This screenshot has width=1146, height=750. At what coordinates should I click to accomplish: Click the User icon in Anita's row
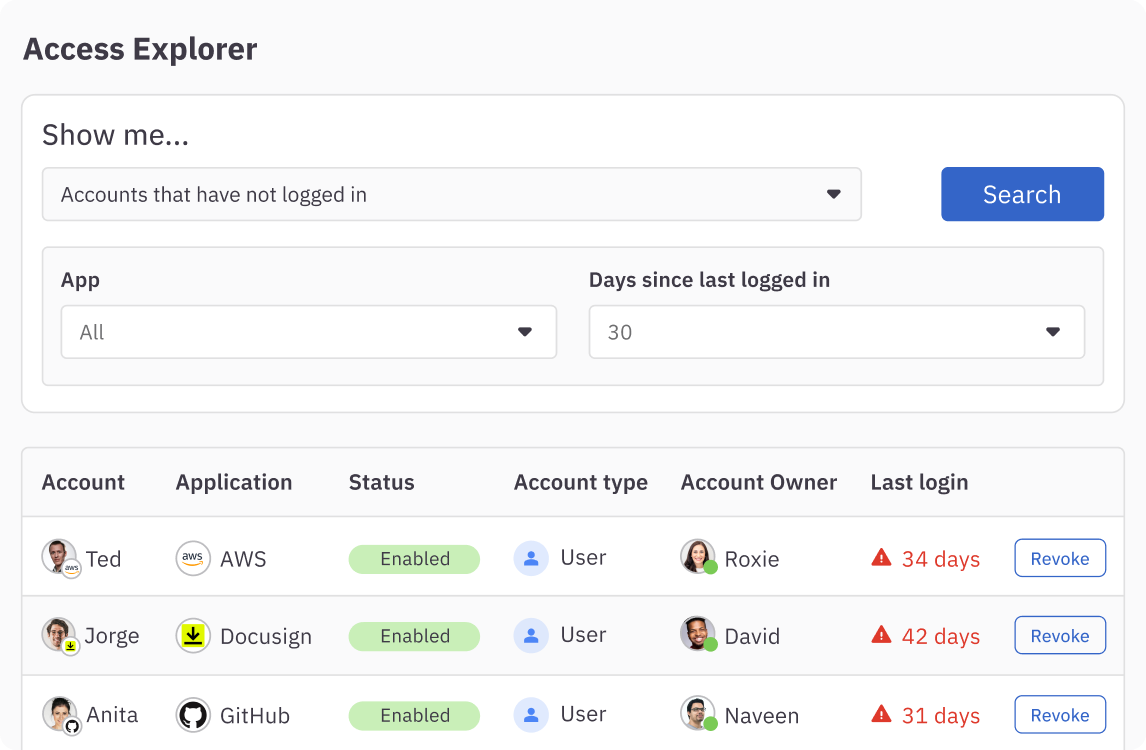(x=531, y=714)
